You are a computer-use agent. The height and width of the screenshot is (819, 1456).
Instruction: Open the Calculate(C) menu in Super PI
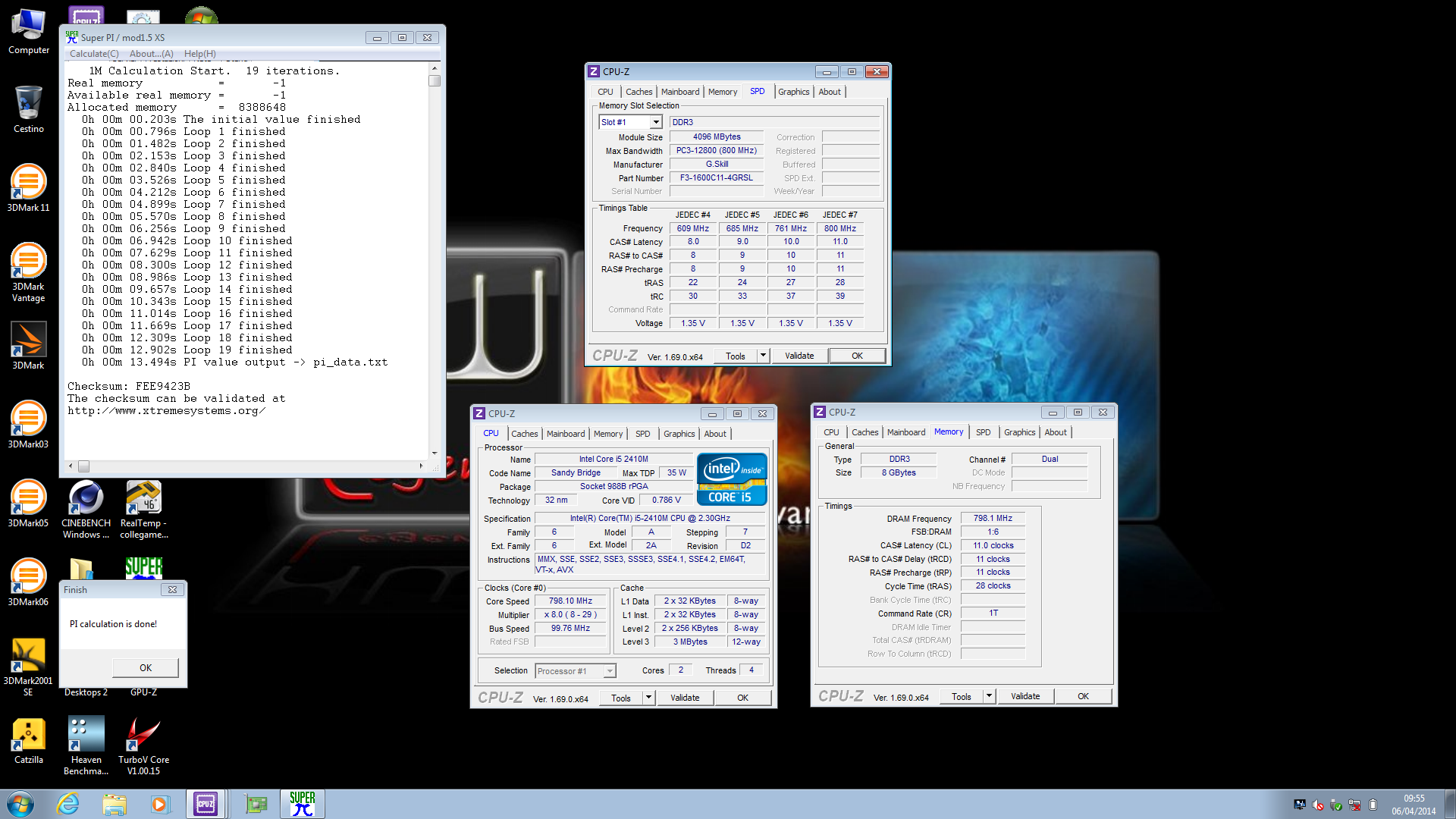pyautogui.click(x=94, y=54)
